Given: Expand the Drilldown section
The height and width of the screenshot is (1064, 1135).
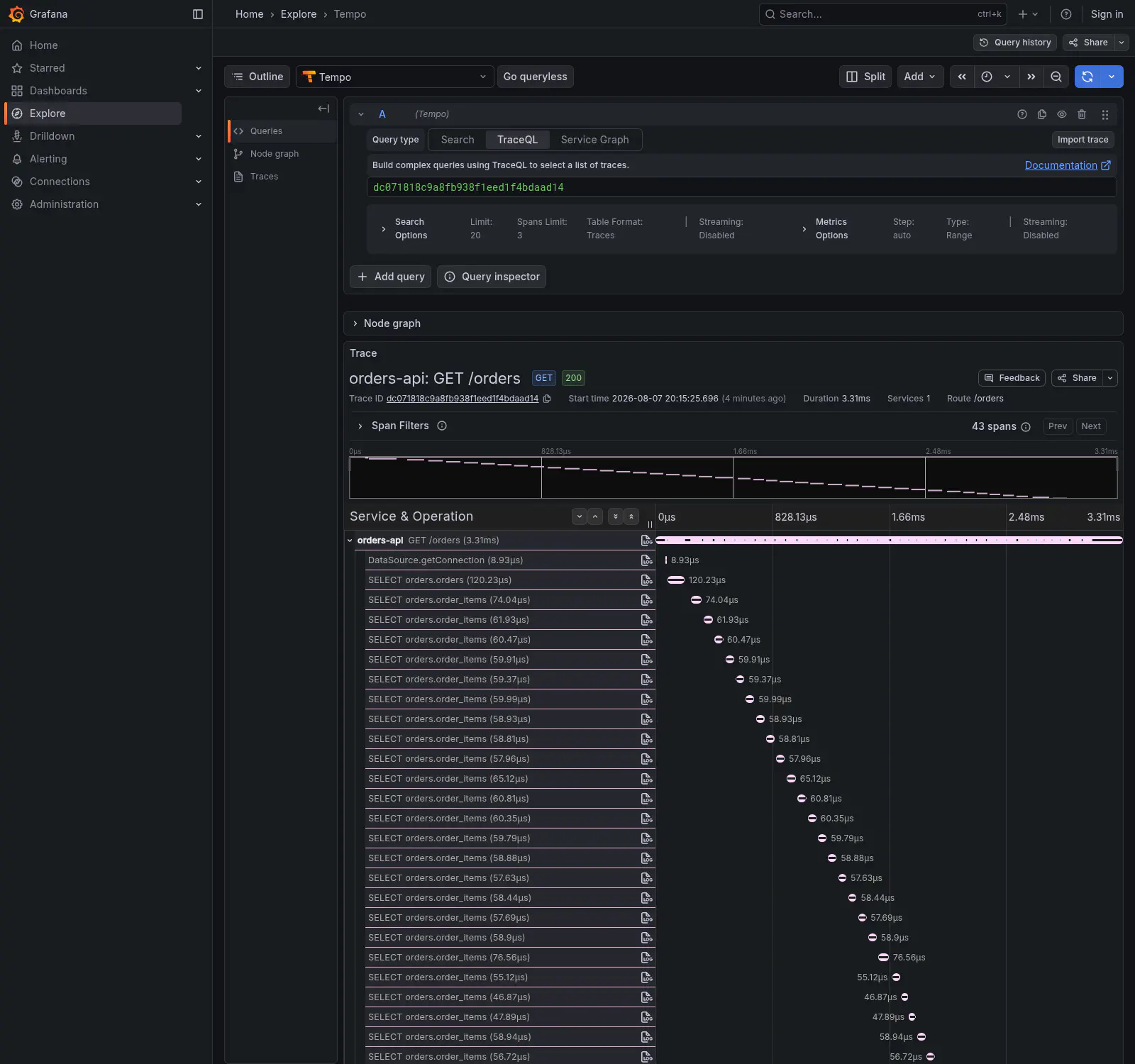Looking at the screenshot, I should (199, 136).
